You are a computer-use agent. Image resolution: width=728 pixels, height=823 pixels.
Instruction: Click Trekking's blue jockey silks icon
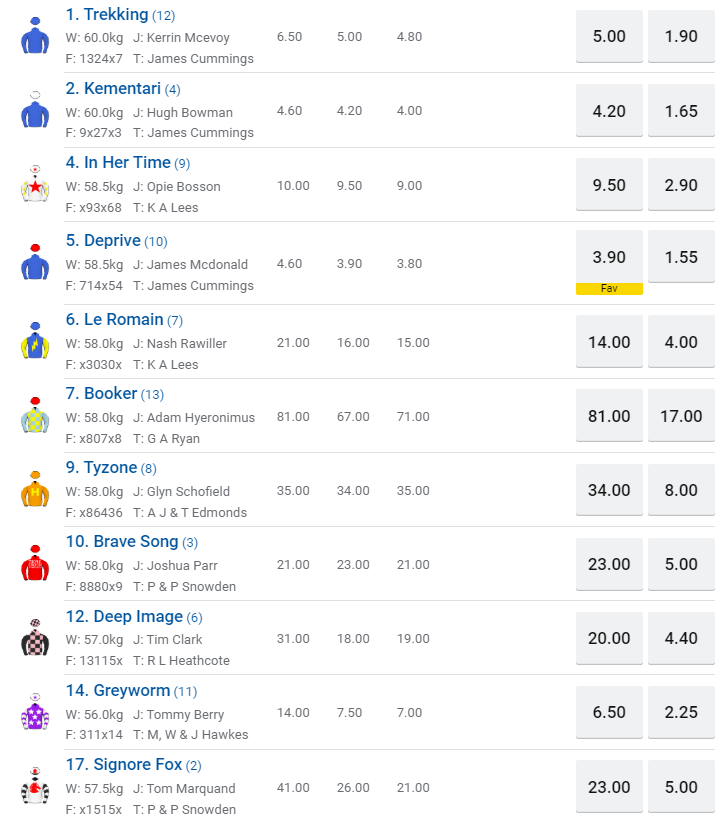pyautogui.click(x=35, y=36)
